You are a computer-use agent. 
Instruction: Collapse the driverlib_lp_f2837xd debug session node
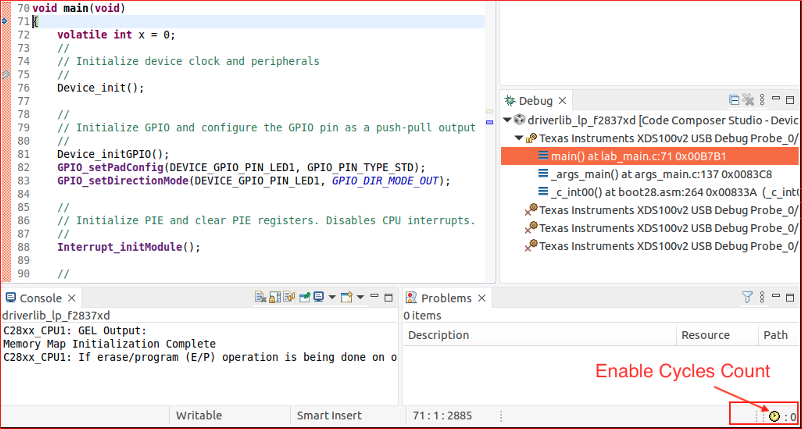pos(507,120)
